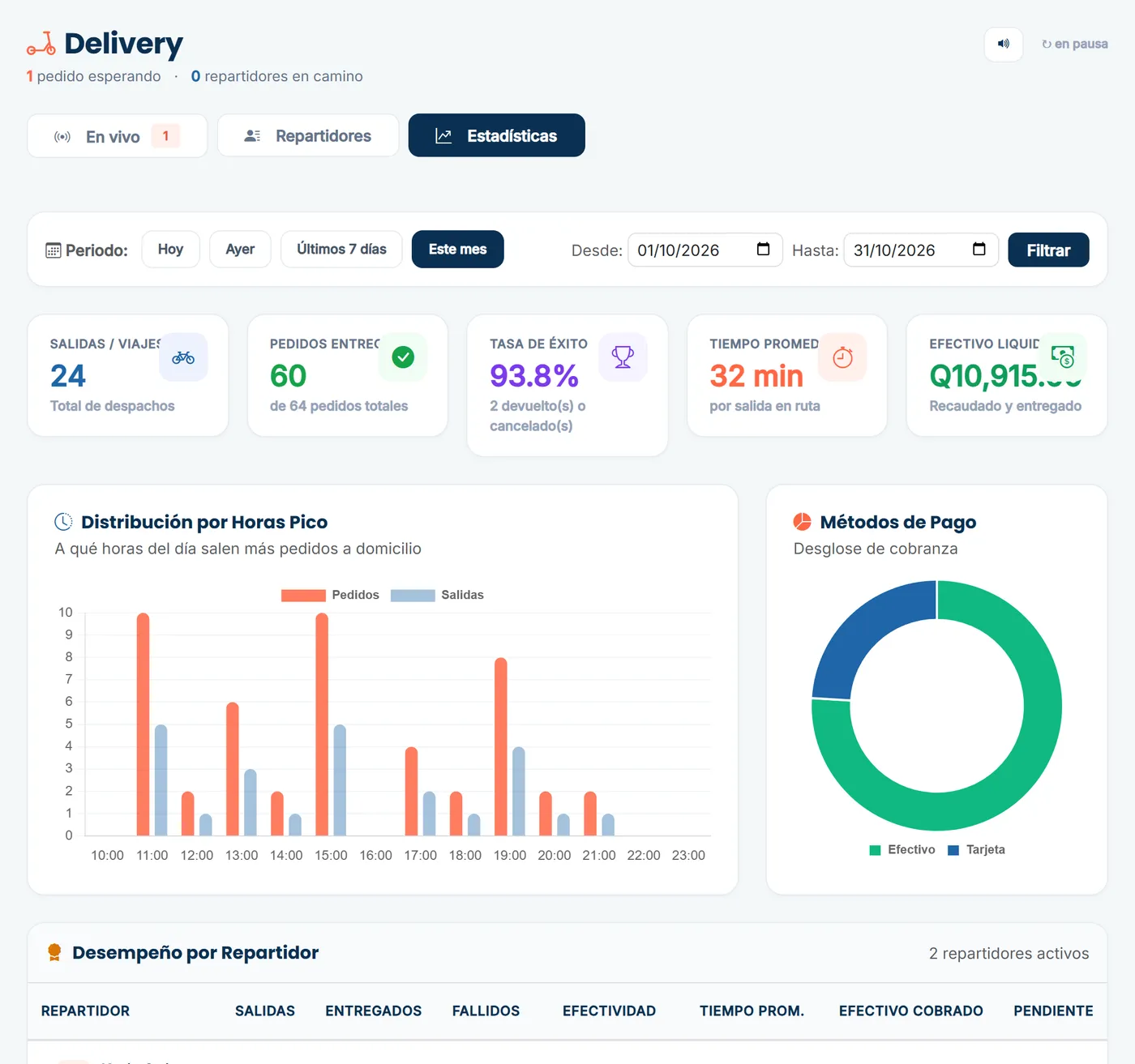Click the pie chart icon beside Métodos de Pago
Screen dimensions: 1135x1064
tap(803, 522)
